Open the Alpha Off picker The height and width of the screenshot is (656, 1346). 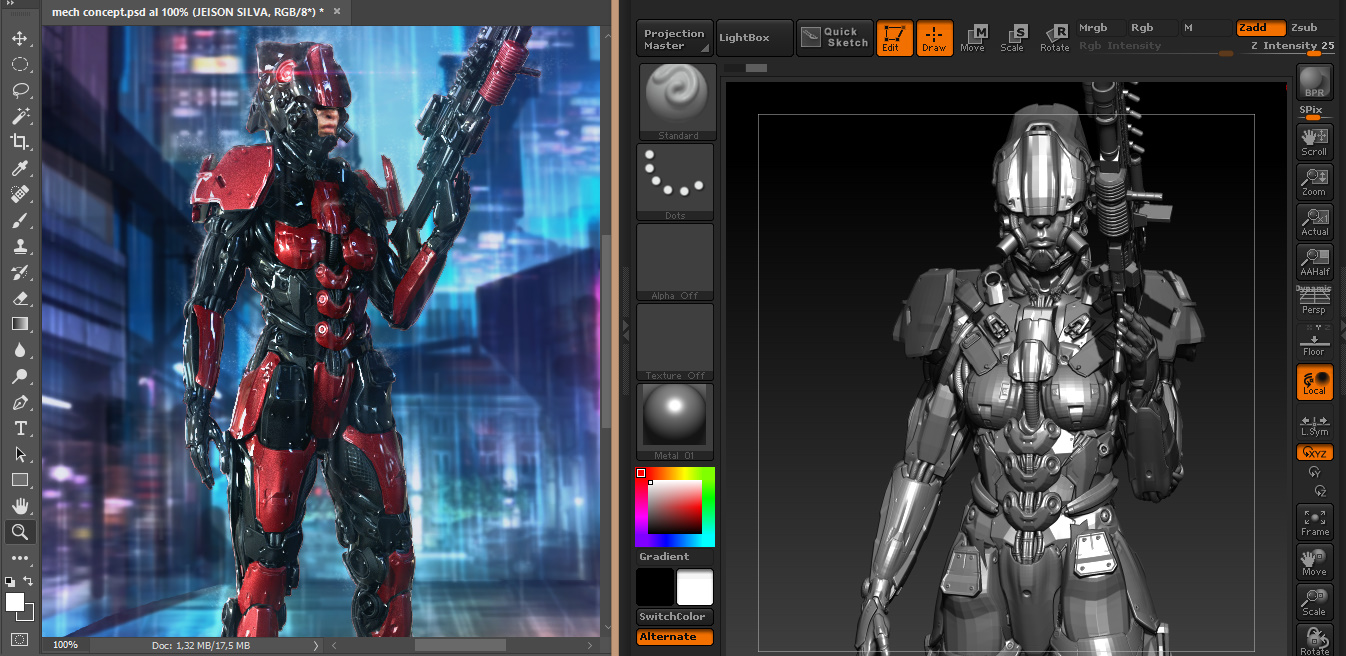pos(675,262)
